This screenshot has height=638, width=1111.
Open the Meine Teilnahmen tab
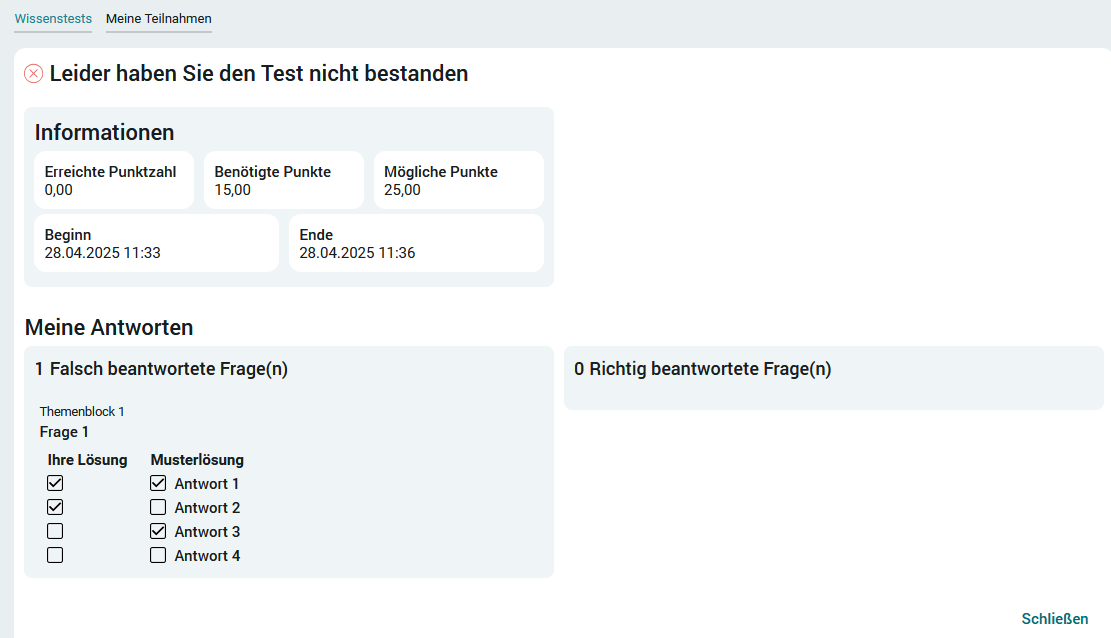tap(159, 19)
